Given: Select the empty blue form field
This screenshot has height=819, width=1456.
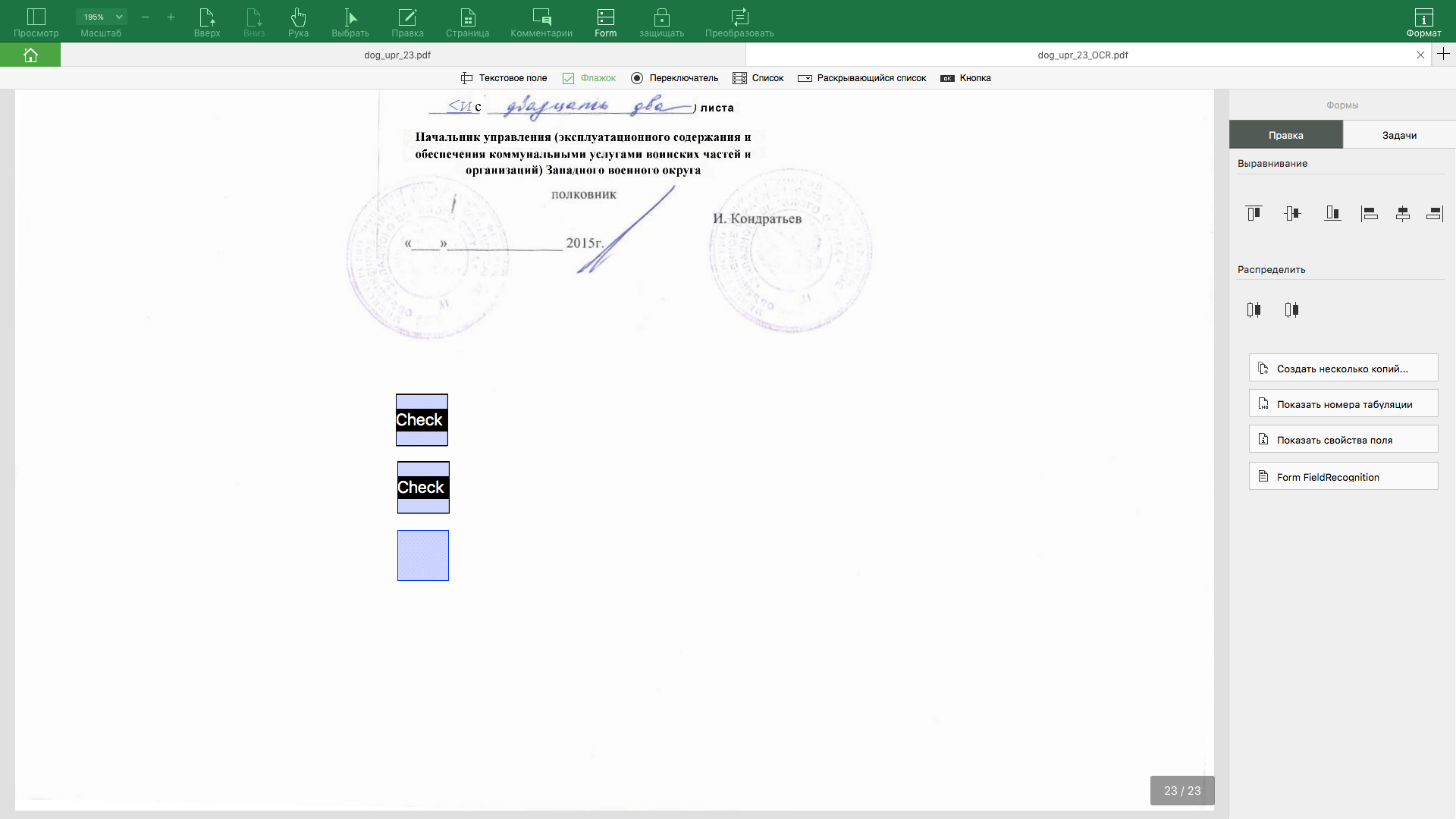Looking at the screenshot, I should pos(423,556).
